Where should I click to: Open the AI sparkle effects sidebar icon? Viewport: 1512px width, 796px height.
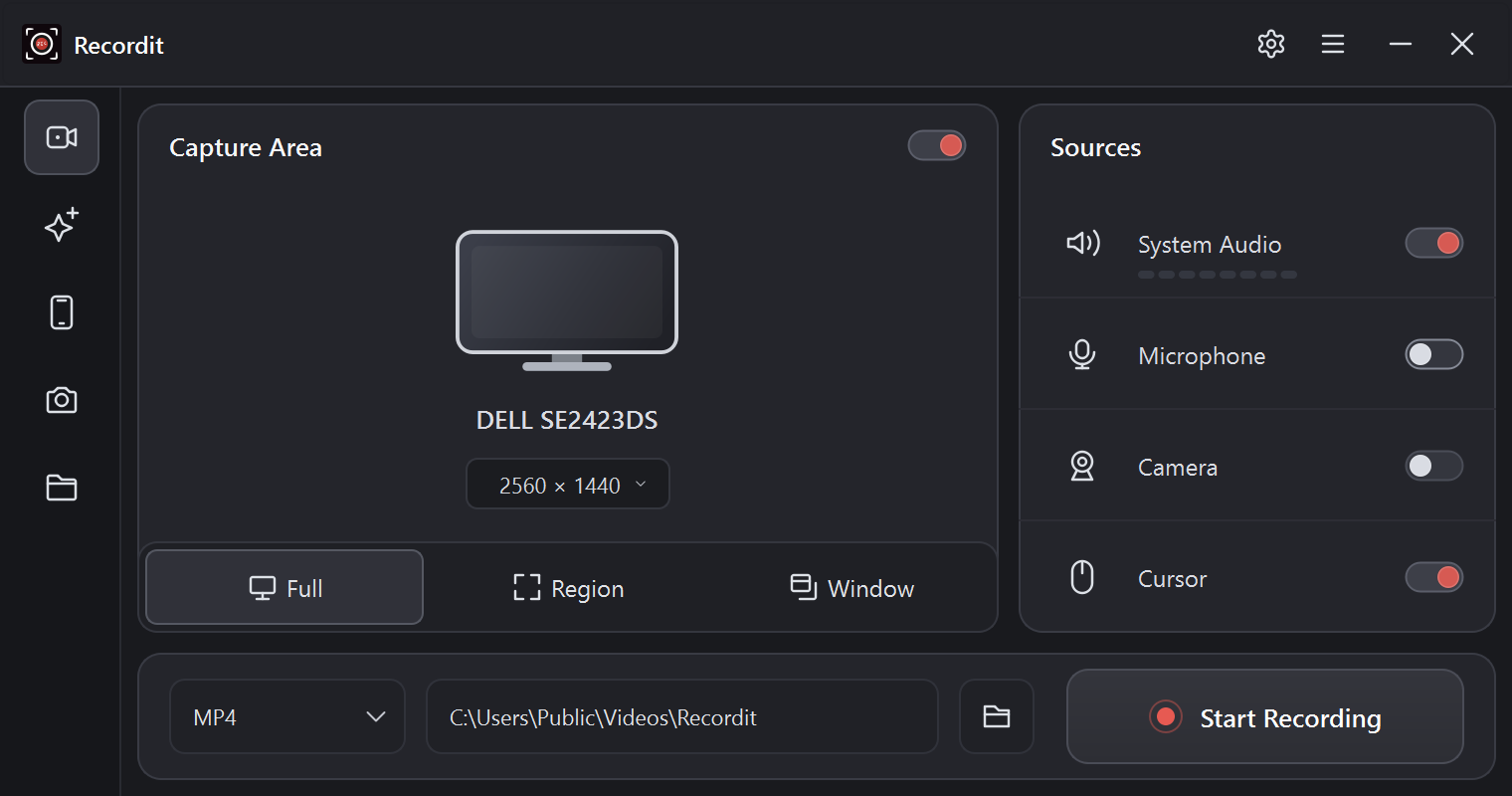(62, 225)
